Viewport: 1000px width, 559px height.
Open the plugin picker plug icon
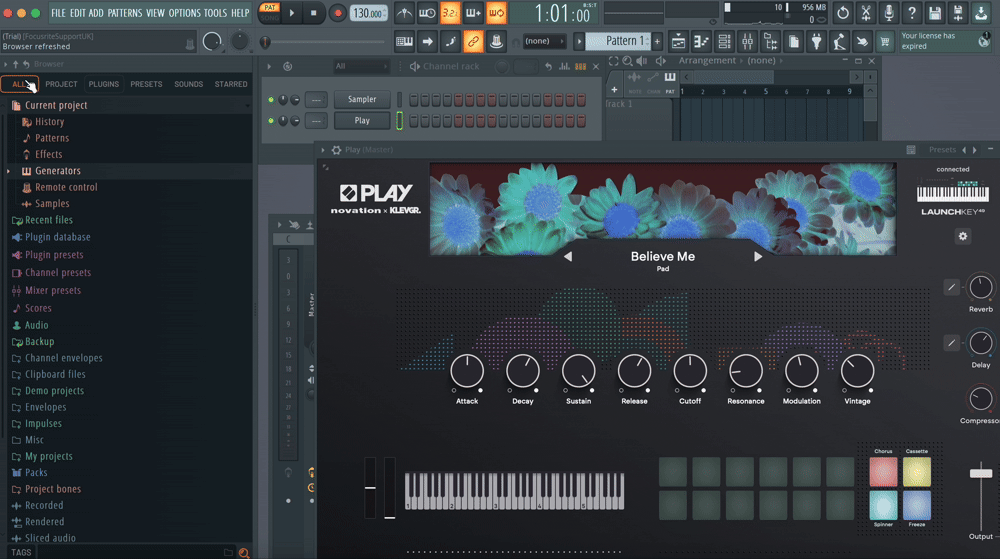(x=816, y=42)
